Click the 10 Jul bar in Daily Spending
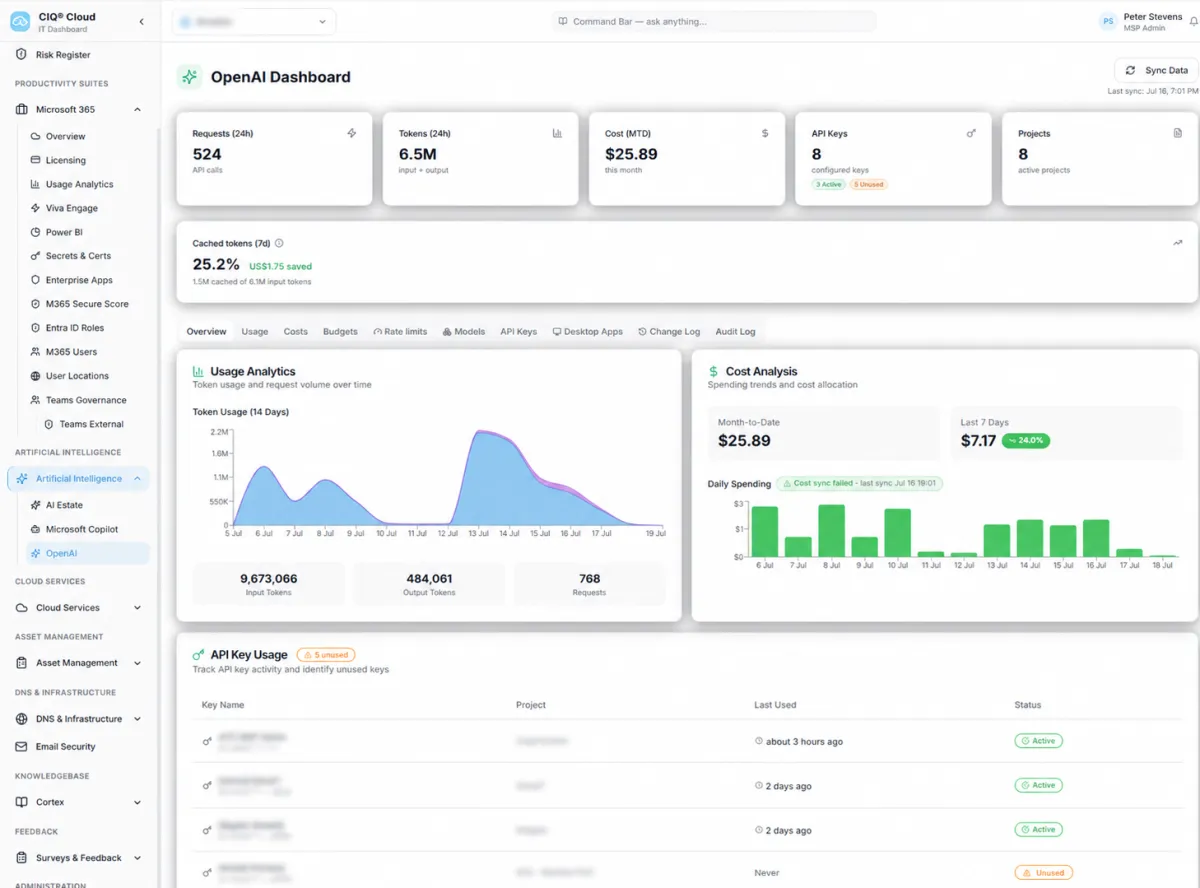This screenshot has width=1200, height=888. (898, 533)
